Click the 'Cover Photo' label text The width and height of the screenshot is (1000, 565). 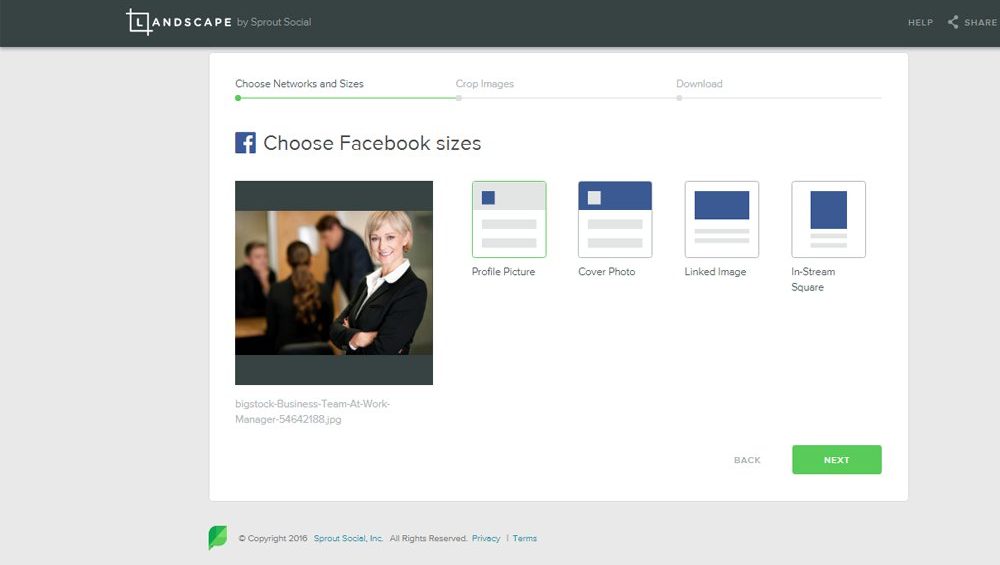[x=607, y=272]
